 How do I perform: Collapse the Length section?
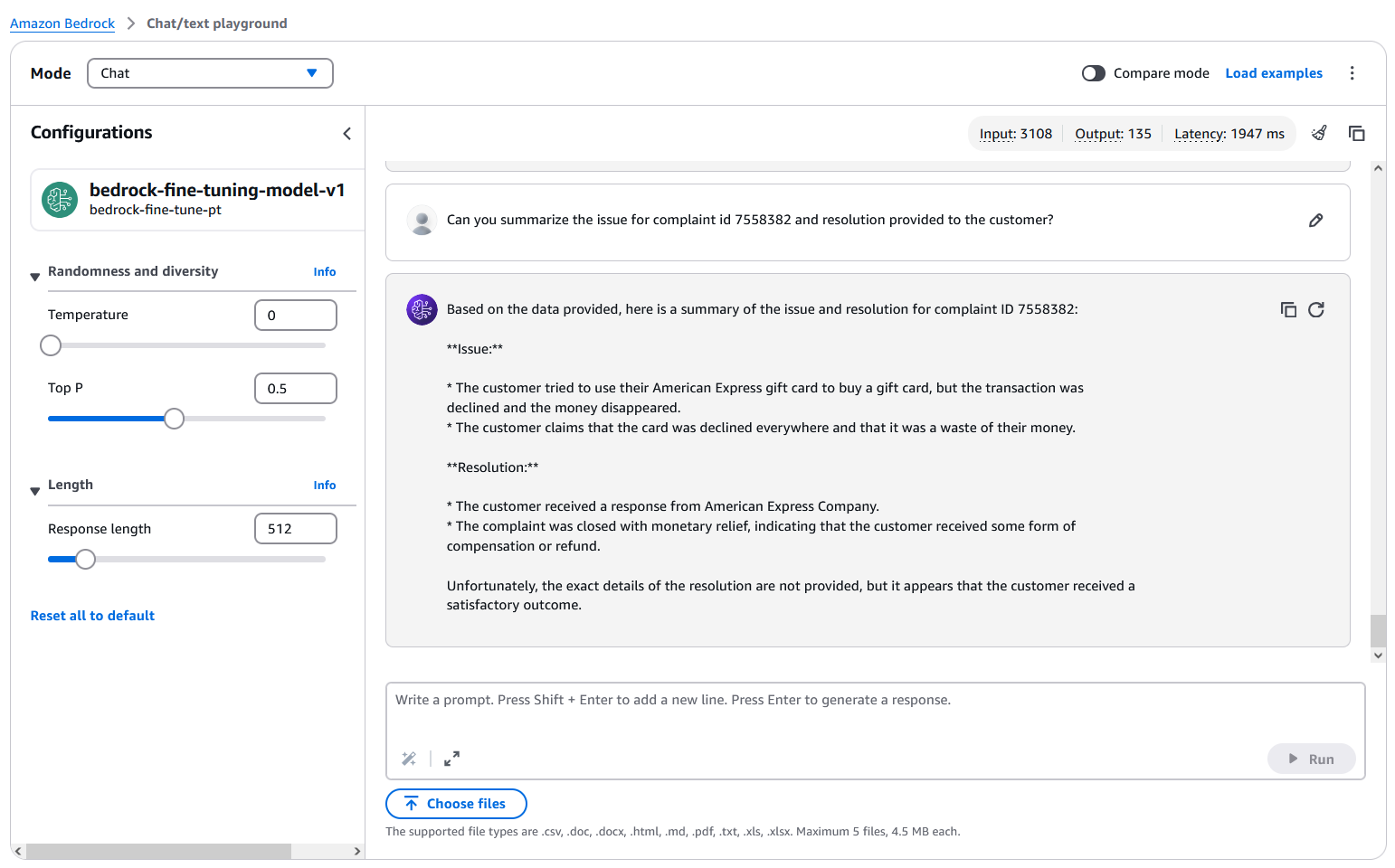[35, 491]
